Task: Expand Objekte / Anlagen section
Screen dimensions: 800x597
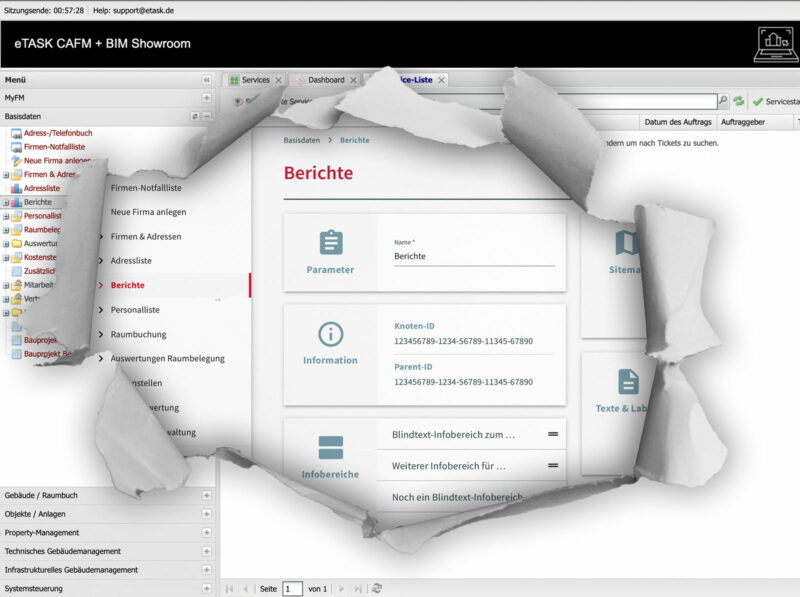Action: click(x=206, y=514)
